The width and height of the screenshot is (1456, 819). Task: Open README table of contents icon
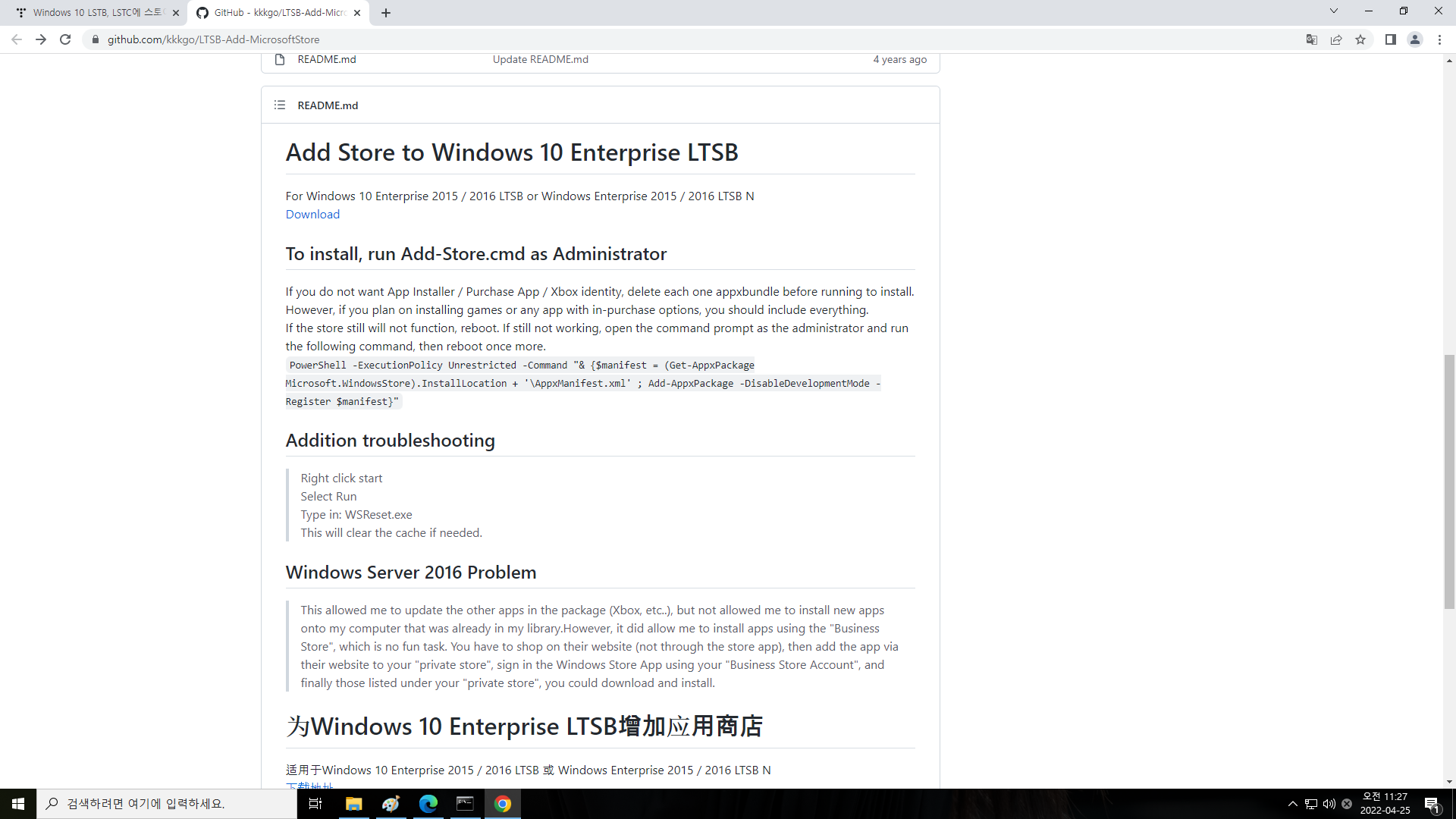point(280,105)
